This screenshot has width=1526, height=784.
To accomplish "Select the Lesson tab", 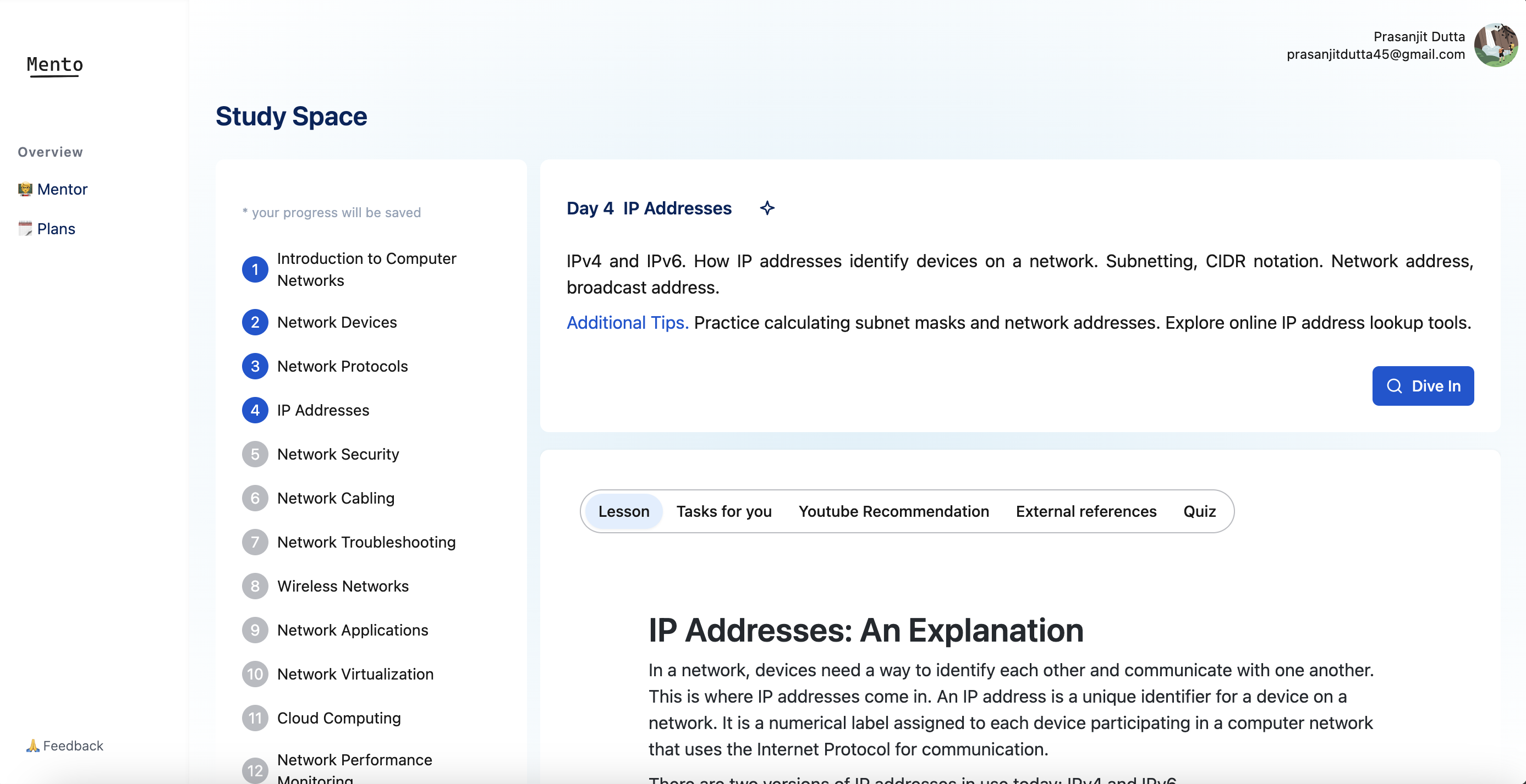I will coord(623,511).
